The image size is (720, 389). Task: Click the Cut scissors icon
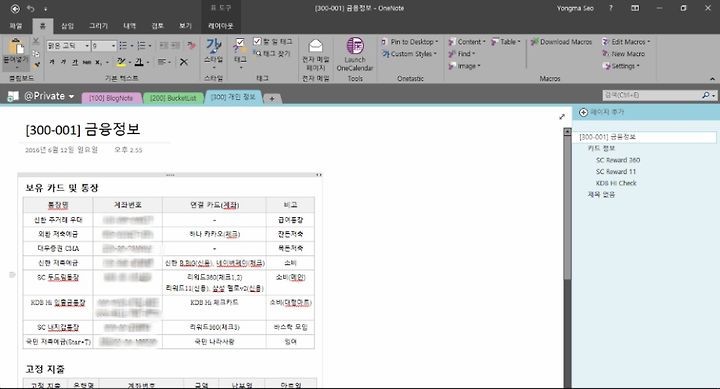click(x=36, y=41)
